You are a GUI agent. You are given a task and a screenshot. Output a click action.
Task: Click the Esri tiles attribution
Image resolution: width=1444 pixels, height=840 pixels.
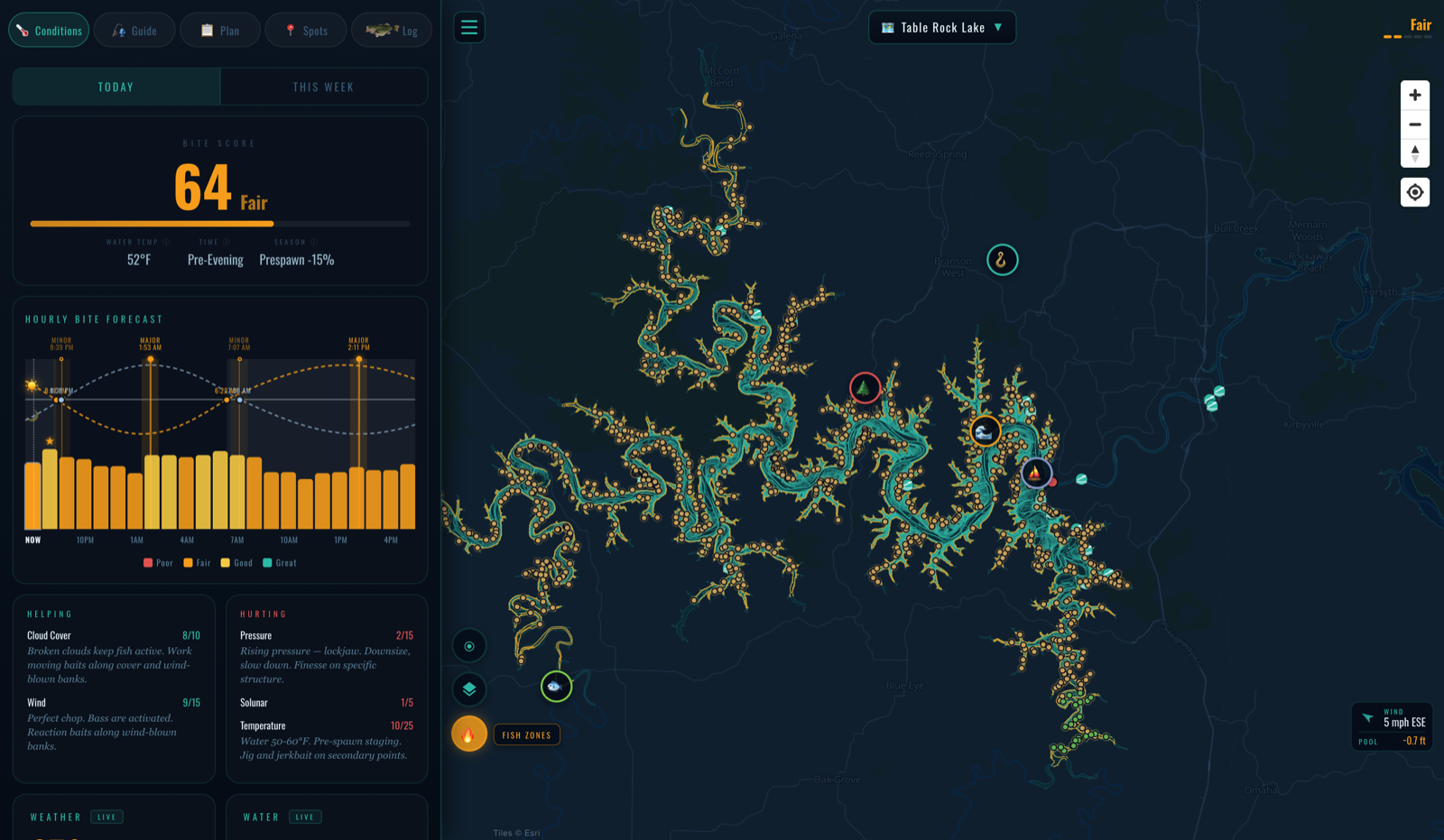pos(516,833)
